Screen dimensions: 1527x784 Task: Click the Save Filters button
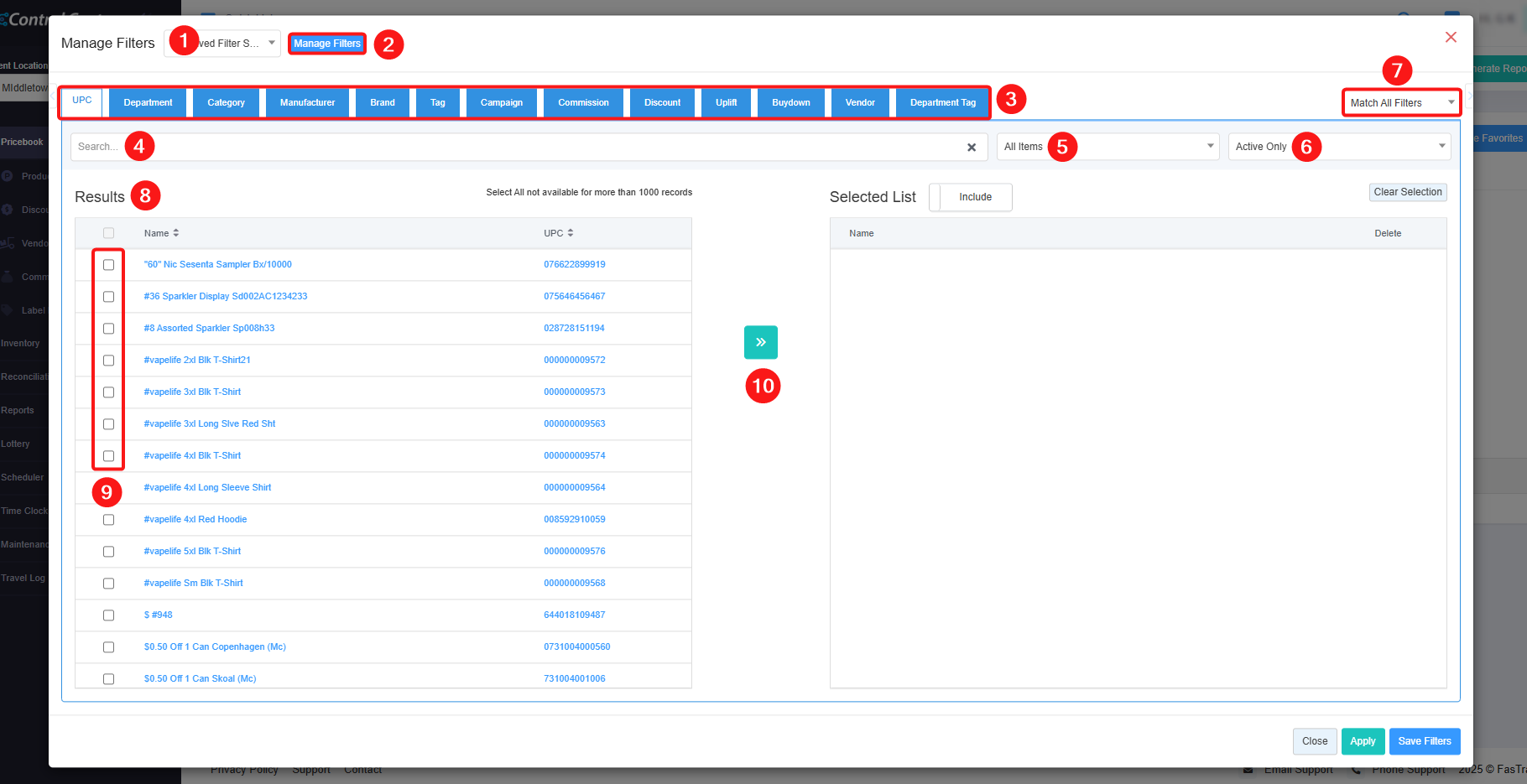[1424, 741]
